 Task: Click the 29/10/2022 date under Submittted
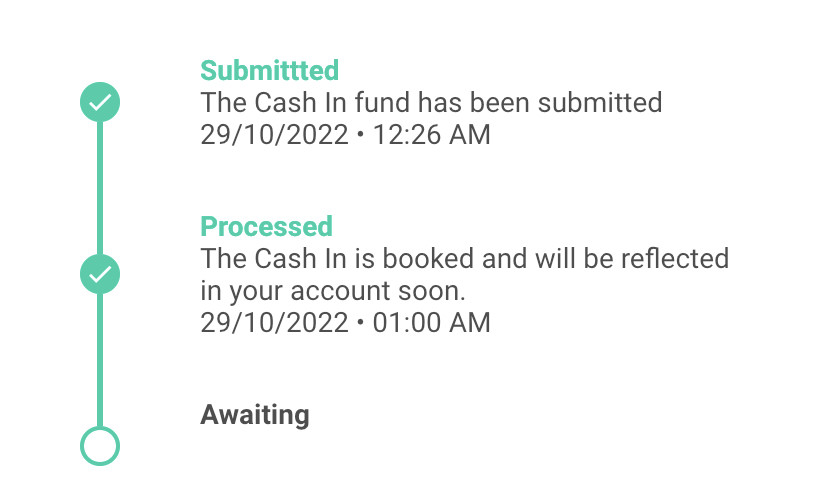[x=275, y=134]
